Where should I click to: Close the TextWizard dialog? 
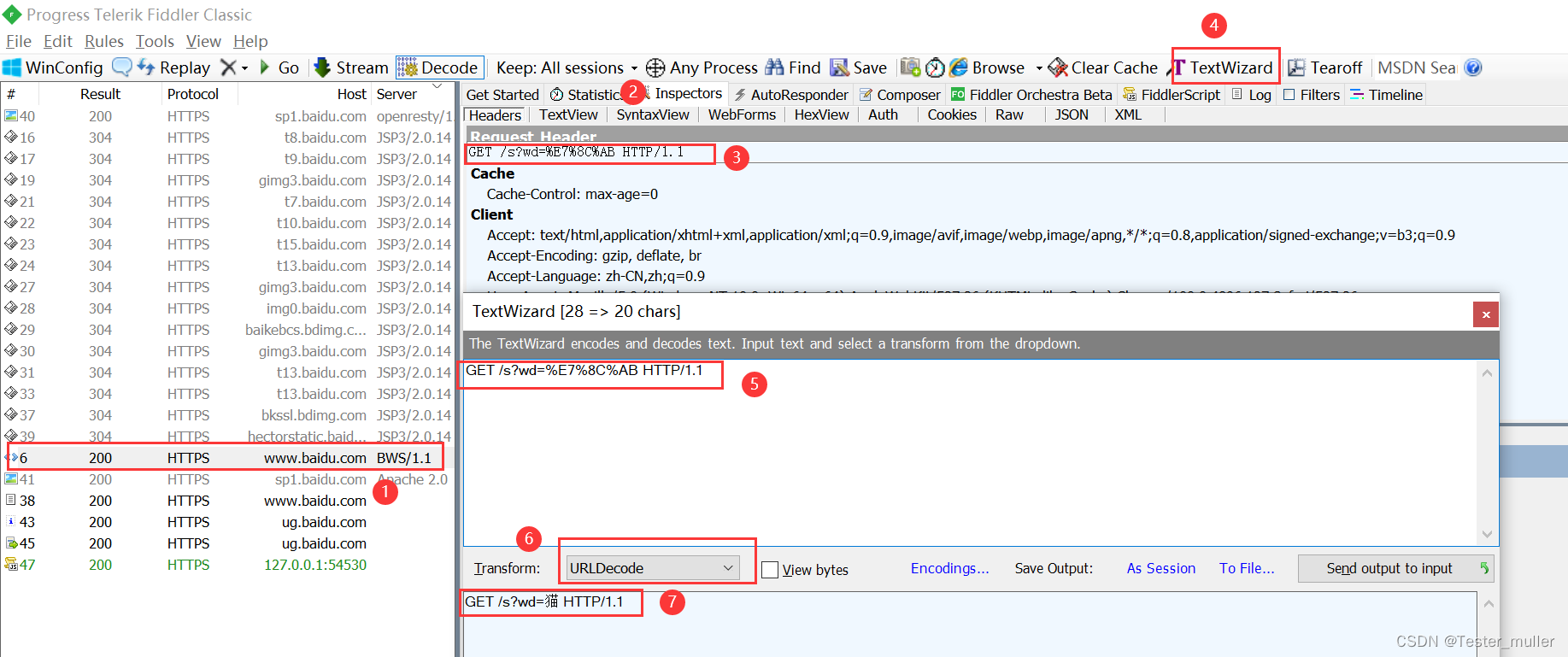1486,314
